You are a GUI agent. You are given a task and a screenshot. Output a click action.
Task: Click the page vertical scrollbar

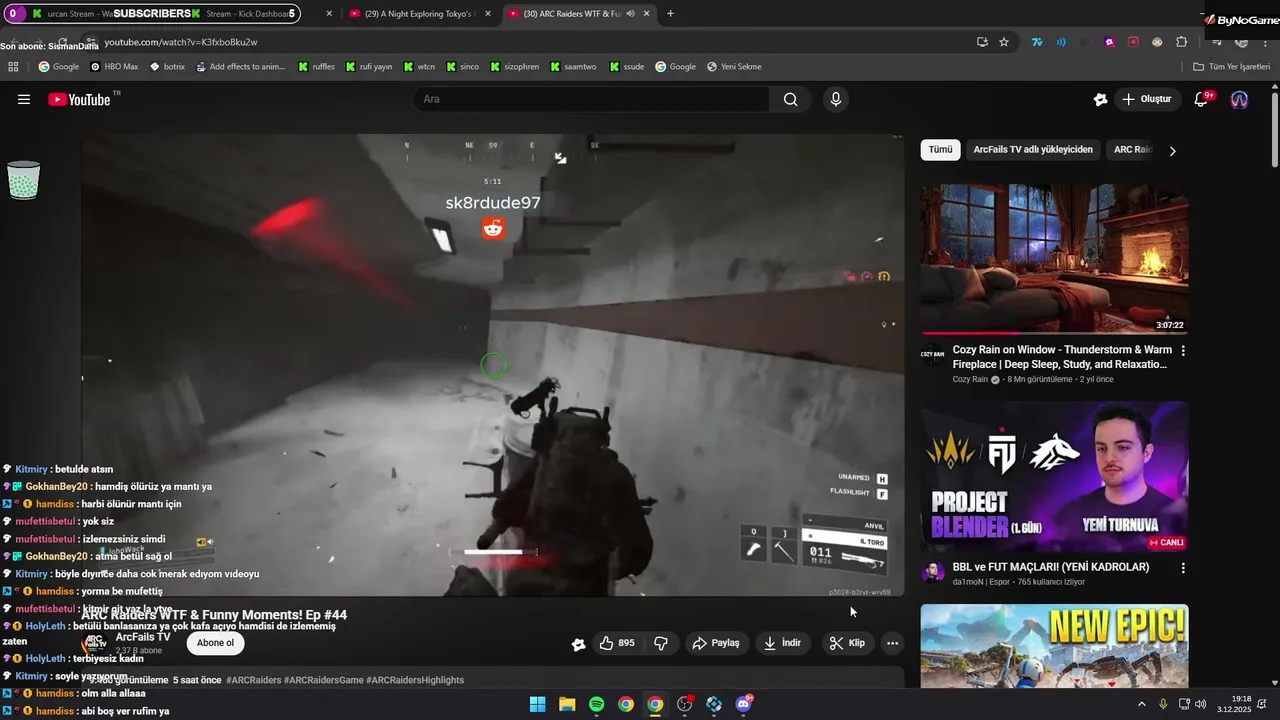click(x=1274, y=130)
